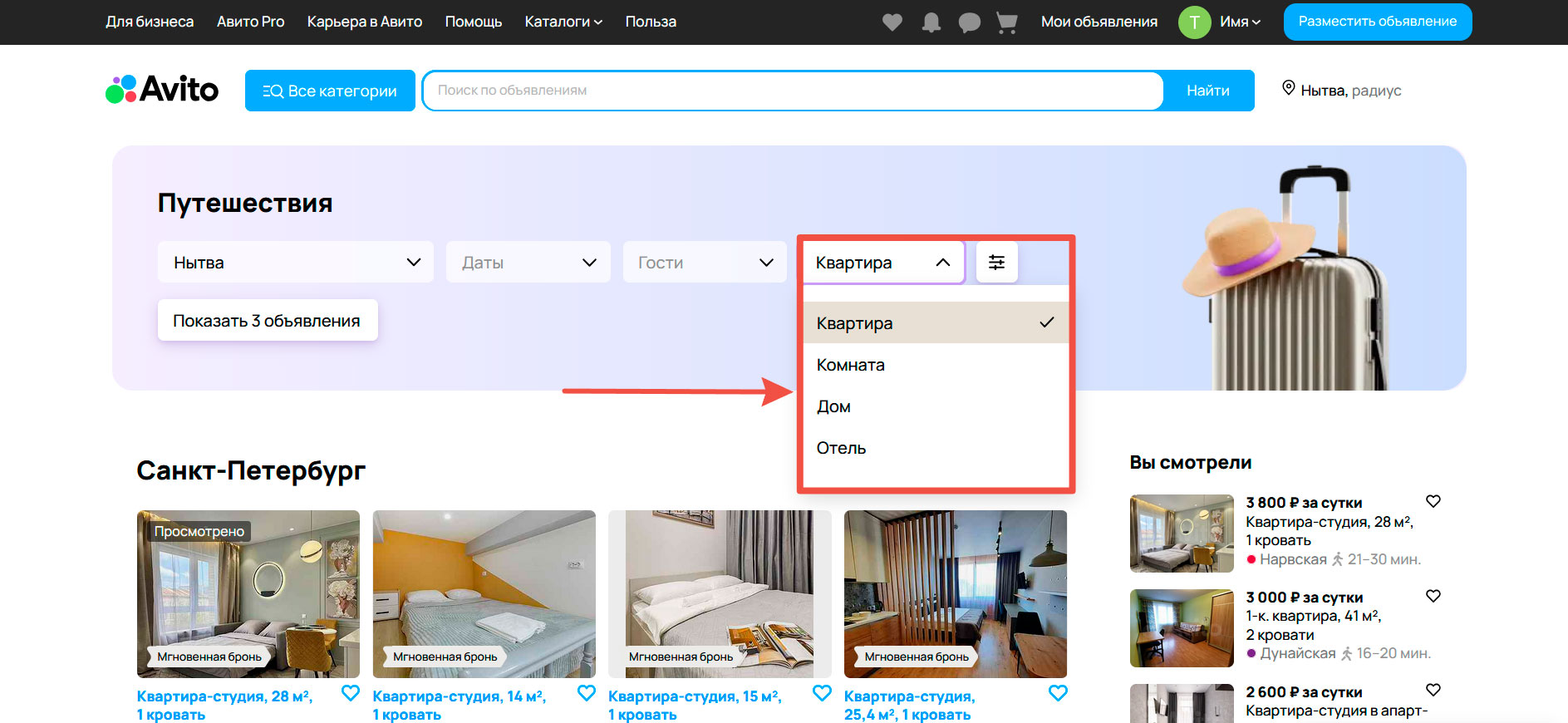Open Мои объявления
Screen dimensions: 1568x723
tap(1099, 22)
